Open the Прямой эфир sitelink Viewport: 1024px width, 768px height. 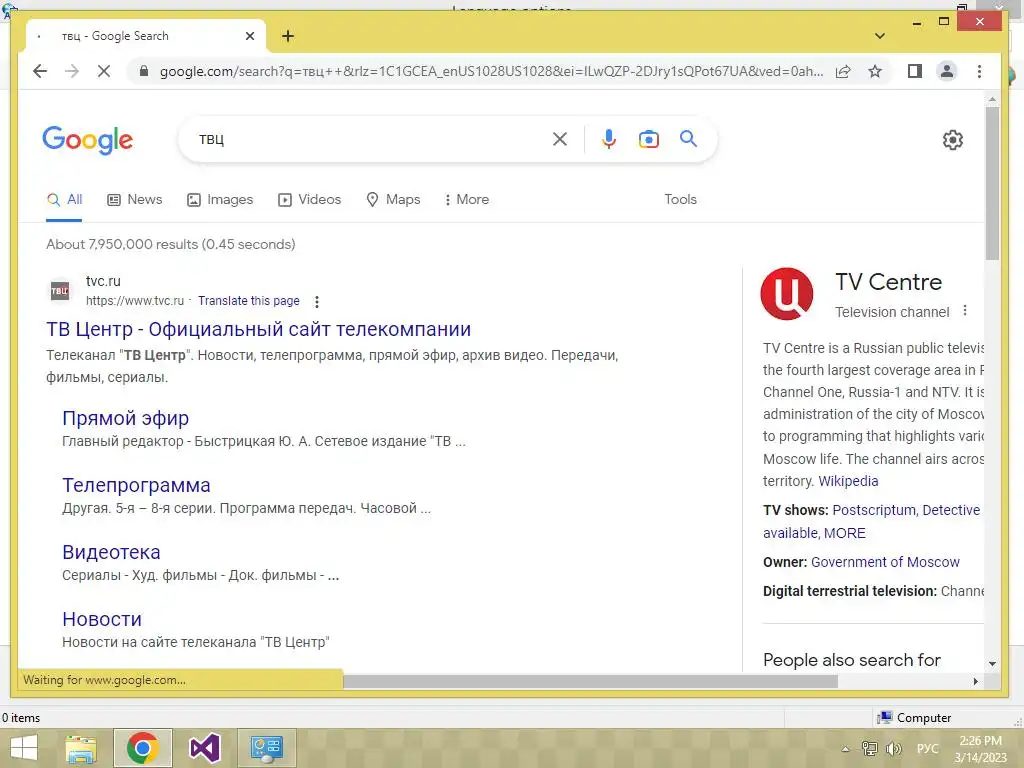tap(125, 418)
